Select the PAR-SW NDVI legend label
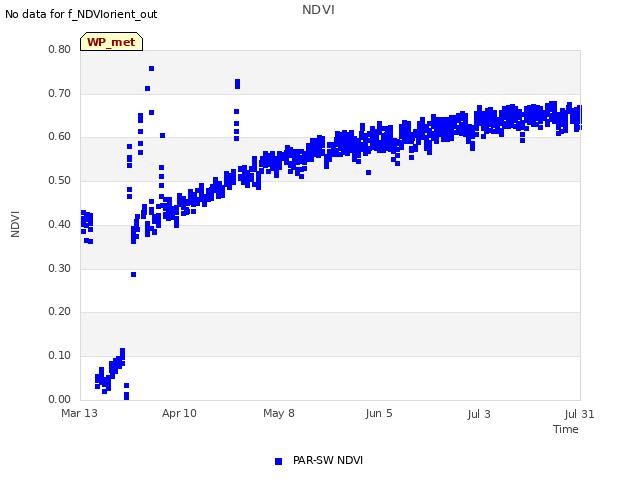This screenshot has height=480, width=640. [328, 460]
